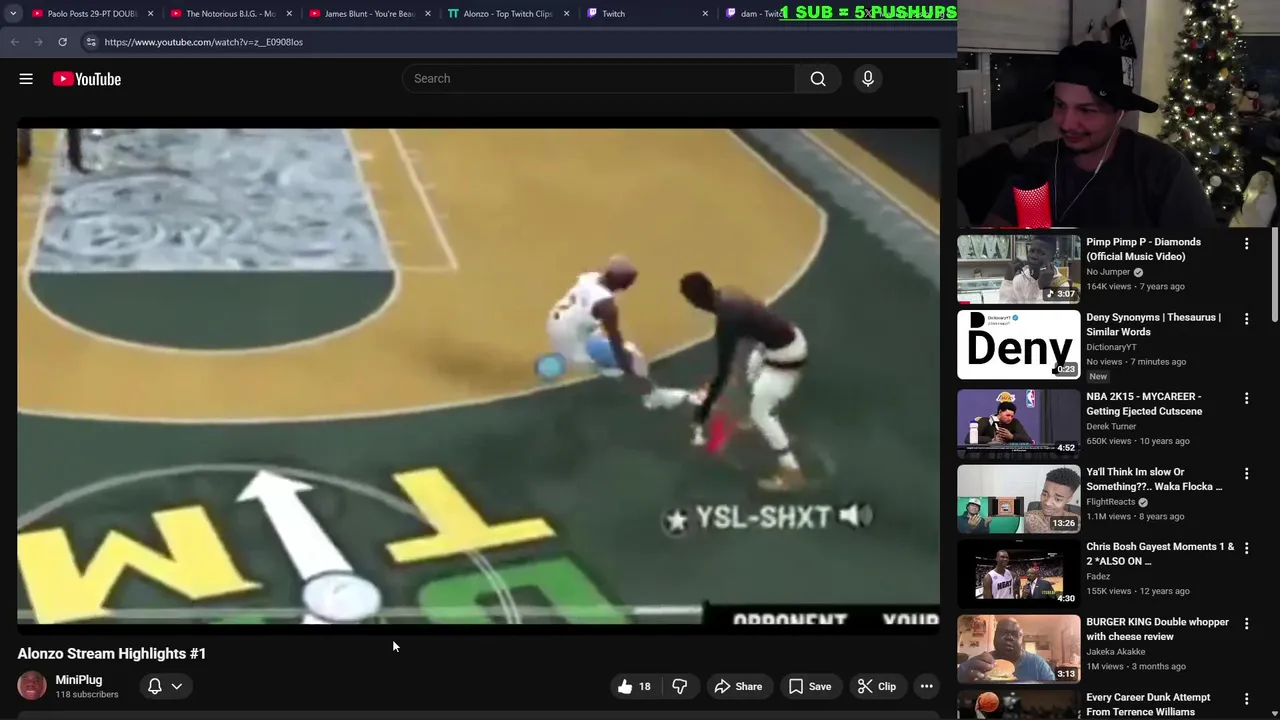Screen dimensions: 1280x720
Task: Open NBA 2K15 MYCAREER title link
Action: 1144,404
